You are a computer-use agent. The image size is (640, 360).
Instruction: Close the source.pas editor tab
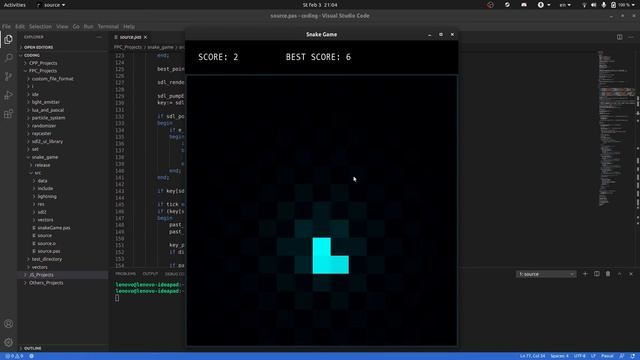click(145, 37)
